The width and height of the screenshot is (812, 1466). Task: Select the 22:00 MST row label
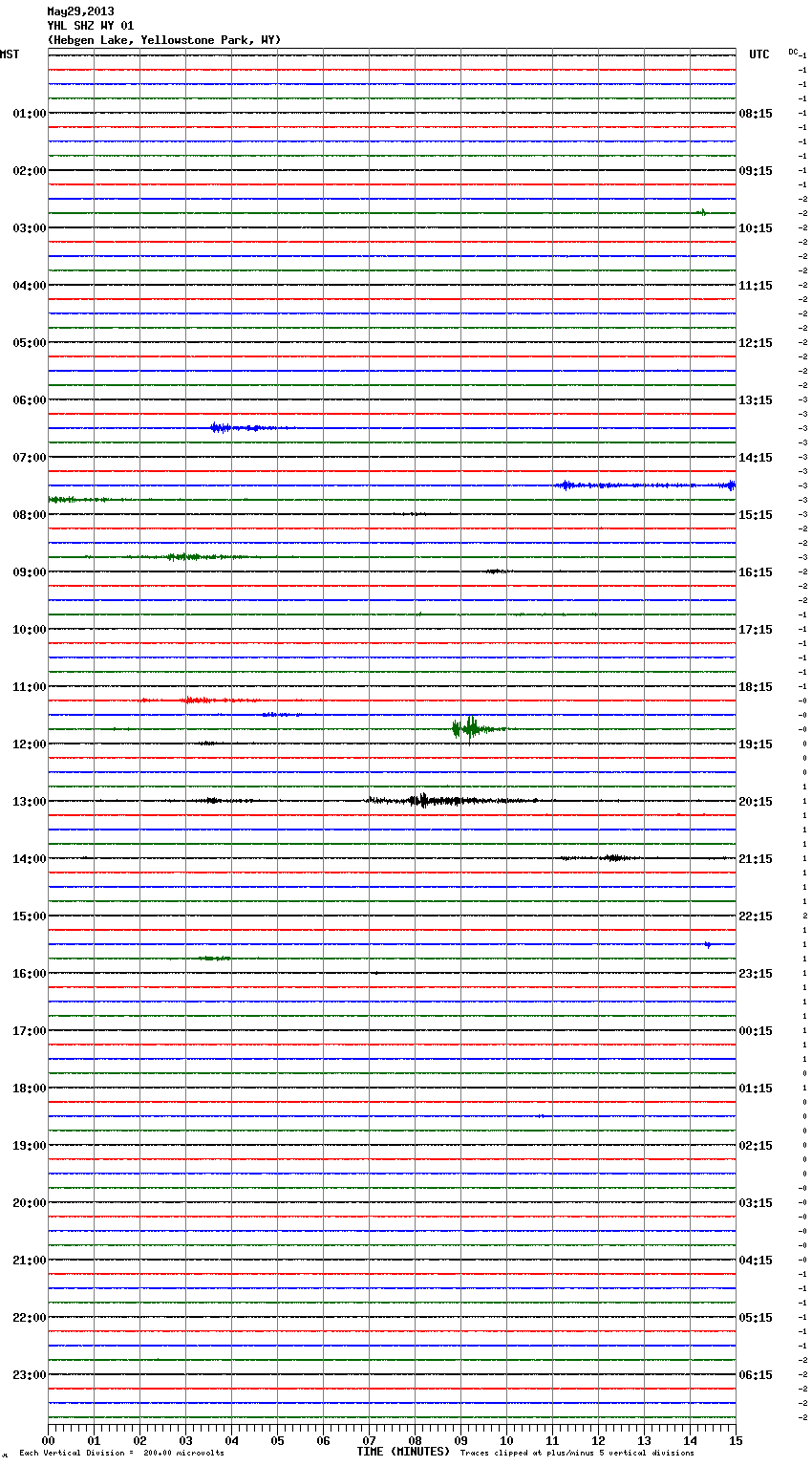[30, 1318]
